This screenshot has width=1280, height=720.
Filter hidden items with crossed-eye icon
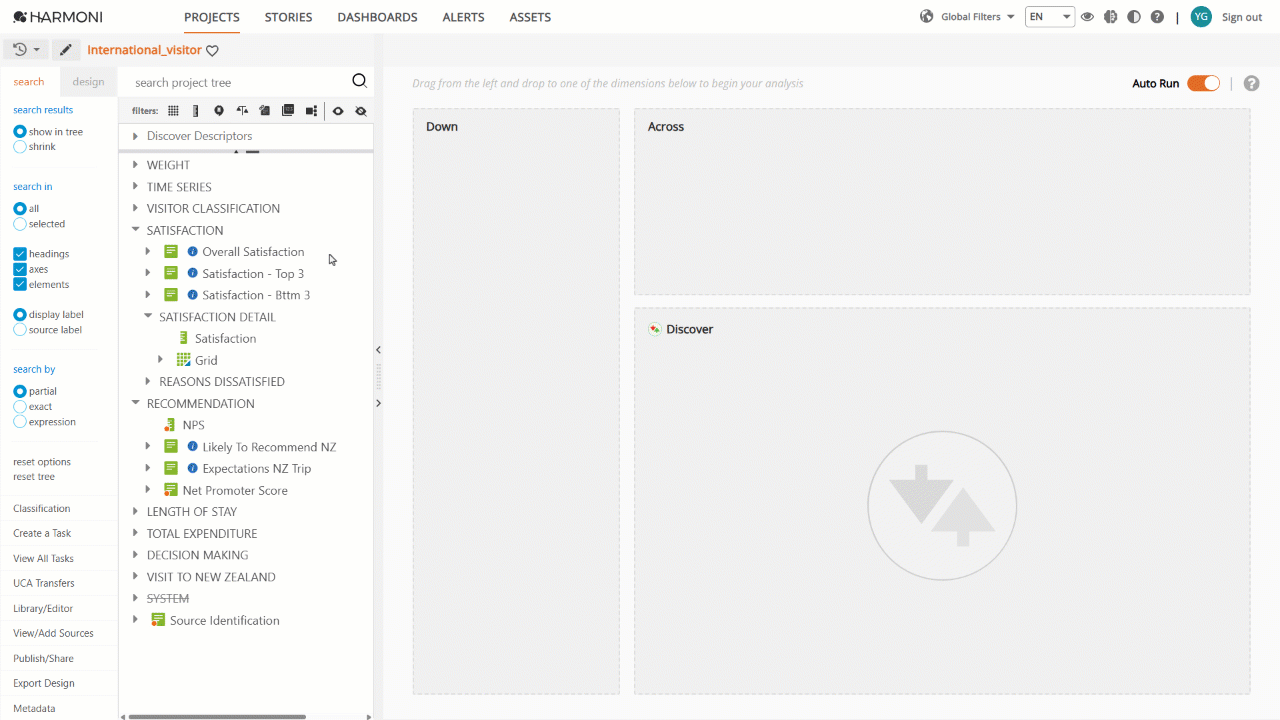point(361,111)
